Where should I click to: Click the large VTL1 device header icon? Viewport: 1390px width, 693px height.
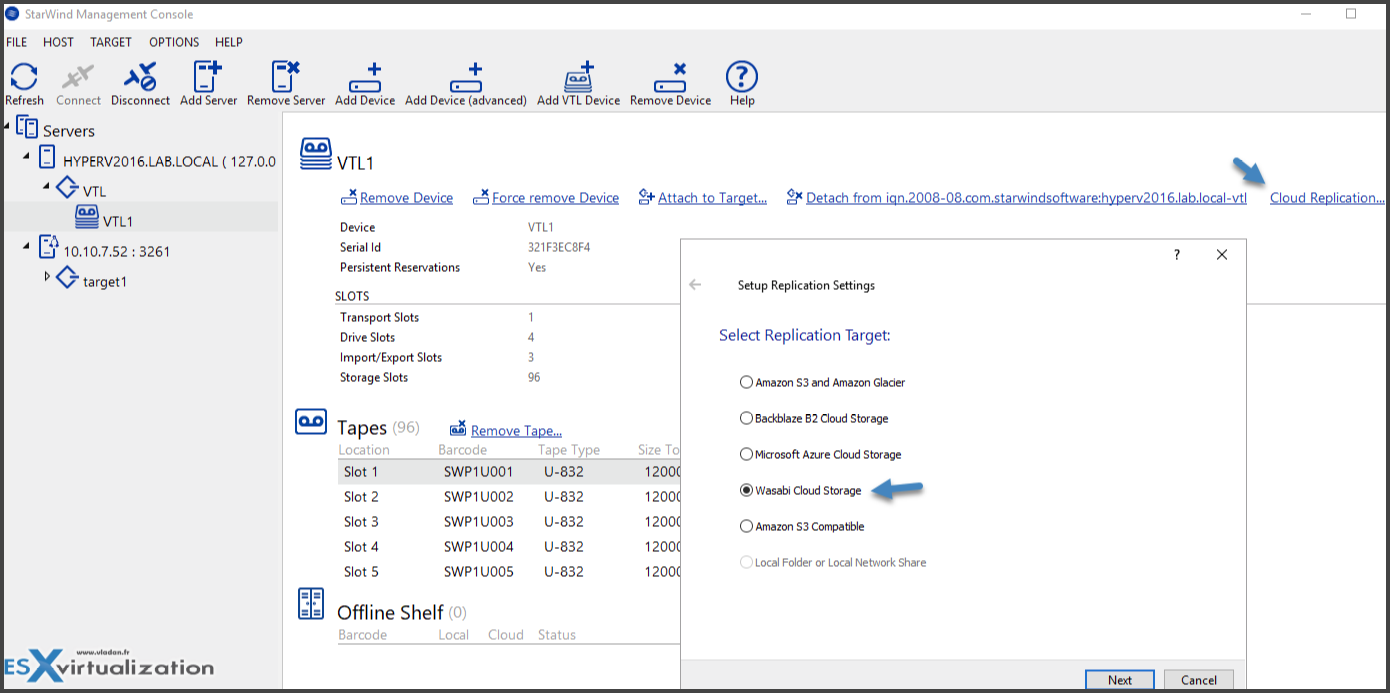tap(316, 156)
